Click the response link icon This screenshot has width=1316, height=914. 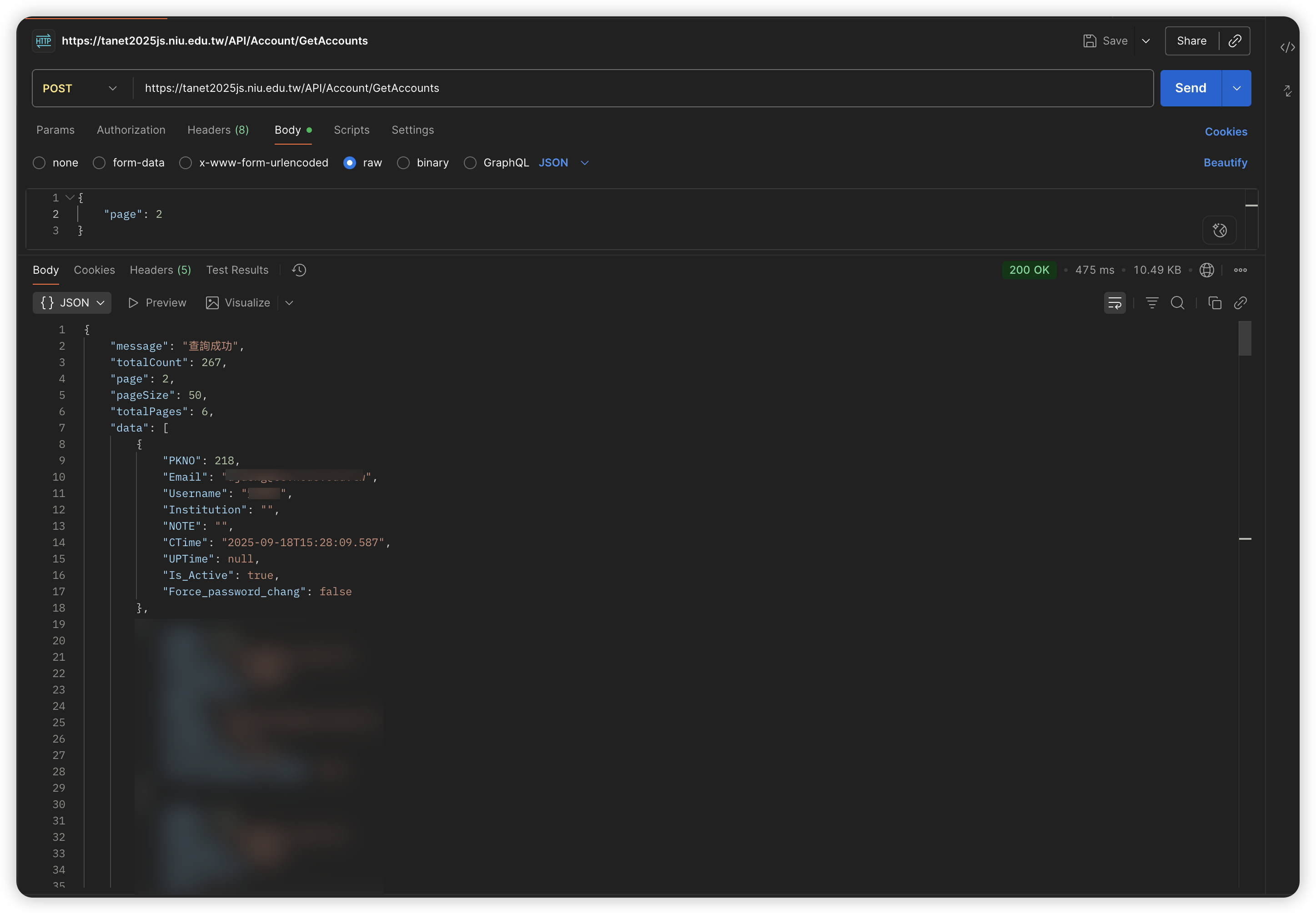click(x=1241, y=303)
